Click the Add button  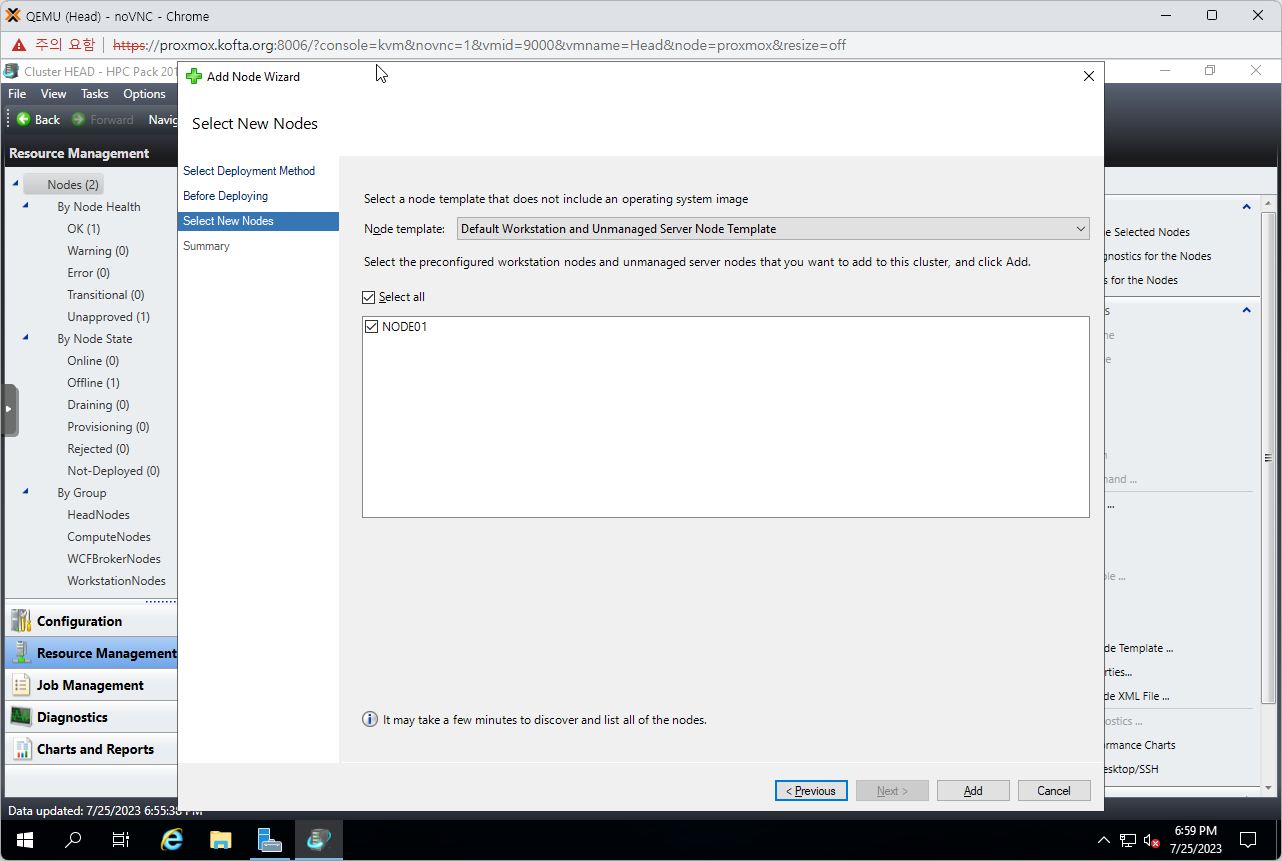pos(972,791)
